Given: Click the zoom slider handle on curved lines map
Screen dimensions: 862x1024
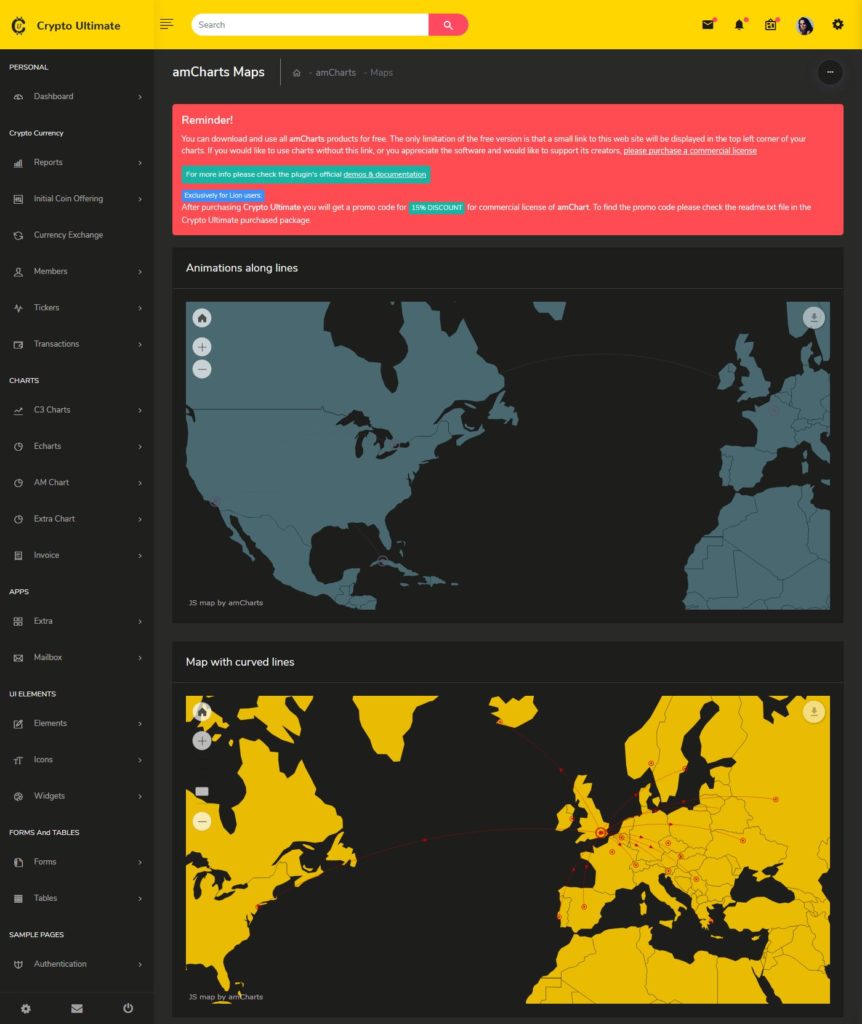Looking at the screenshot, I should [202, 792].
